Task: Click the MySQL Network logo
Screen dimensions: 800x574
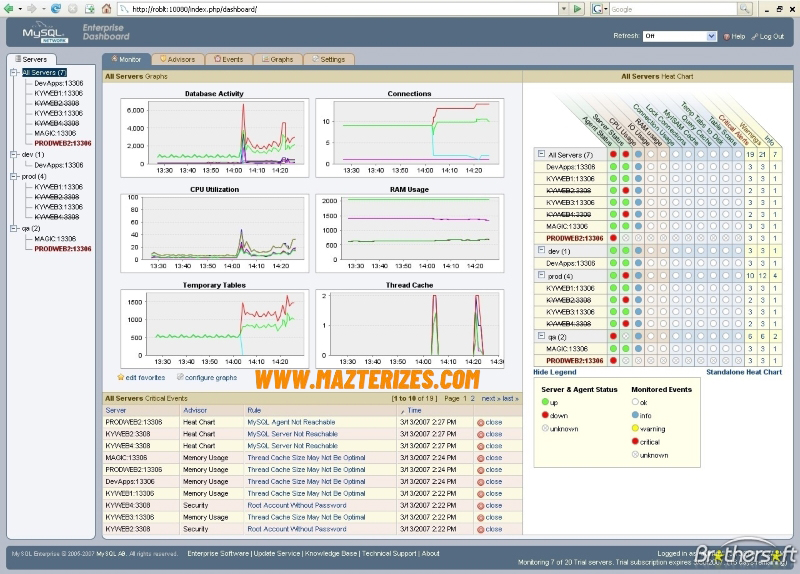Action: coord(44,34)
